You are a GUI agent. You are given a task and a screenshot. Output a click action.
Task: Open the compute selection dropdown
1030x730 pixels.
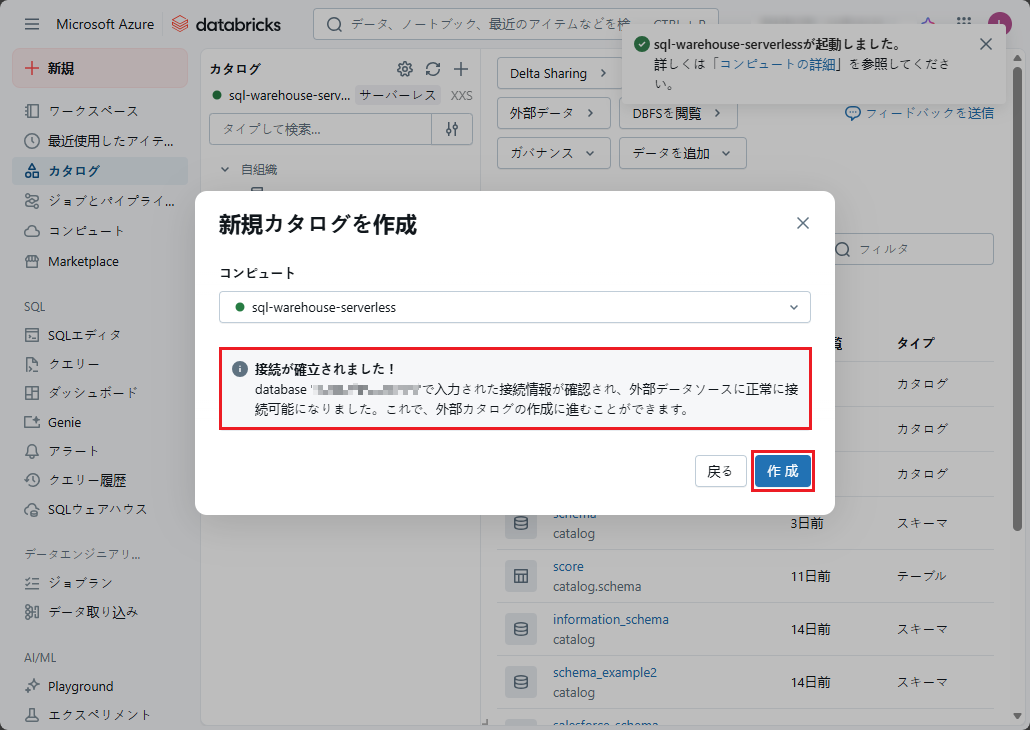[514, 307]
